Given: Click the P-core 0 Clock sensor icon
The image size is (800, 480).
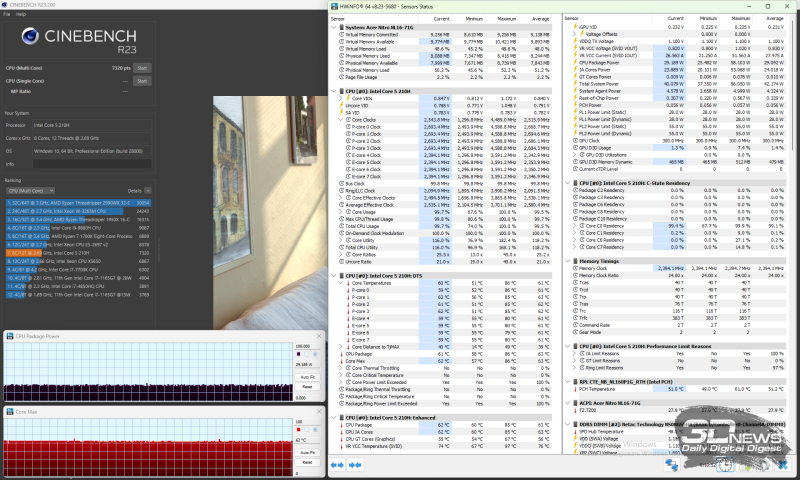Looking at the screenshot, I should click(x=348, y=127).
